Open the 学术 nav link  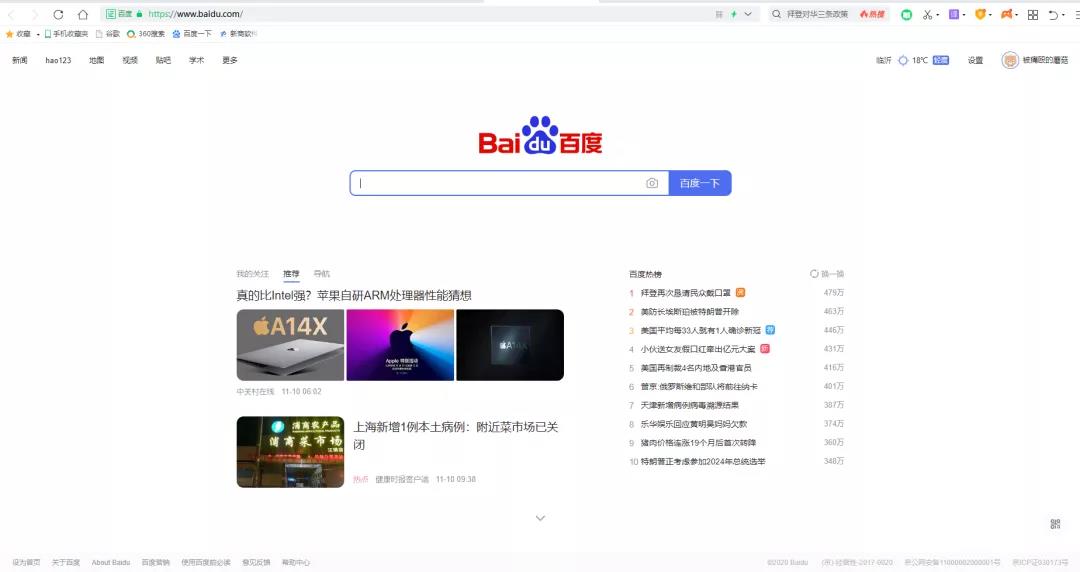[x=197, y=61]
